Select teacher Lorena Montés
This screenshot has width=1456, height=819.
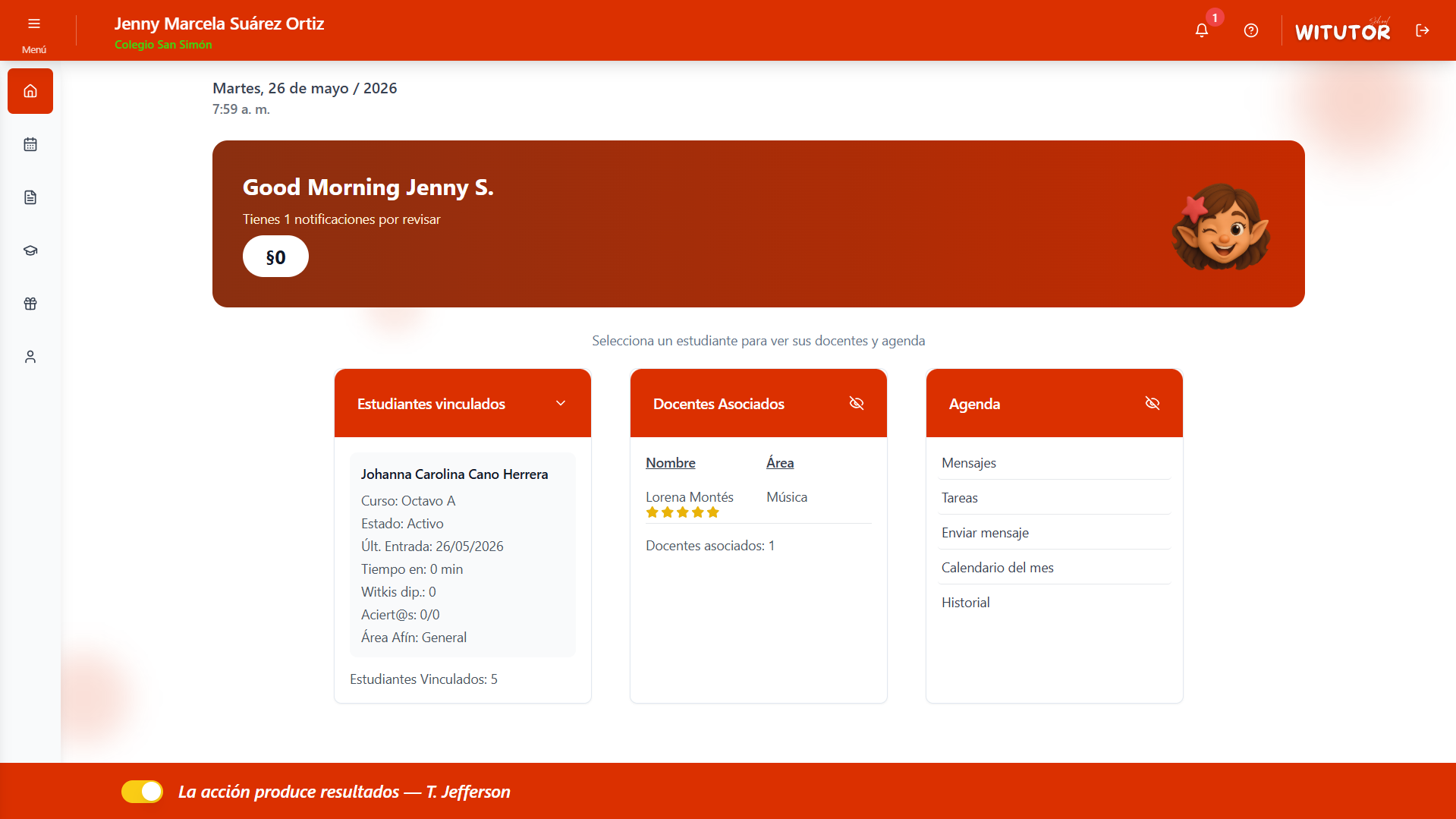[x=690, y=497]
